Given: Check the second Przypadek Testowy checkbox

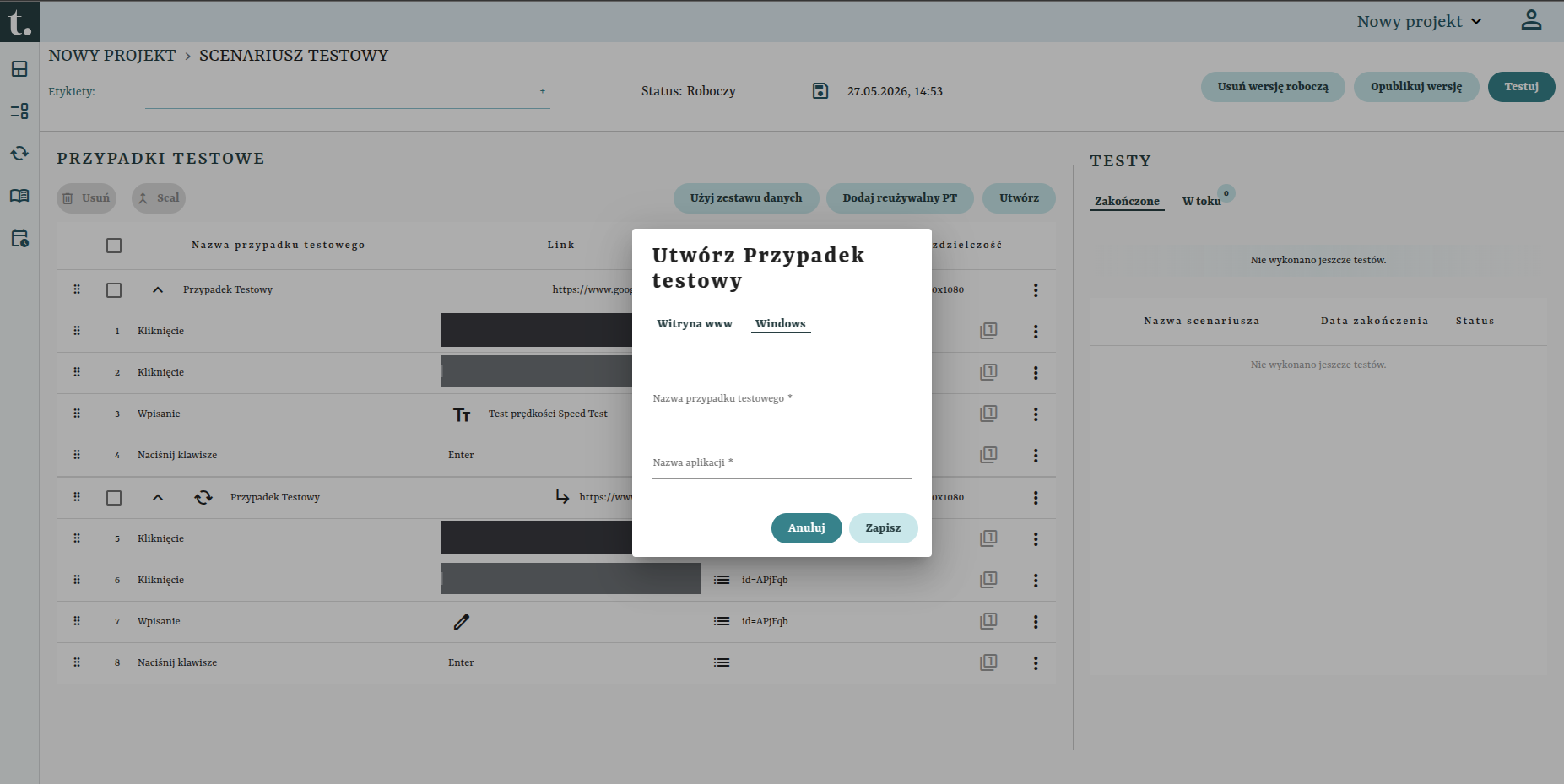Looking at the screenshot, I should [114, 498].
